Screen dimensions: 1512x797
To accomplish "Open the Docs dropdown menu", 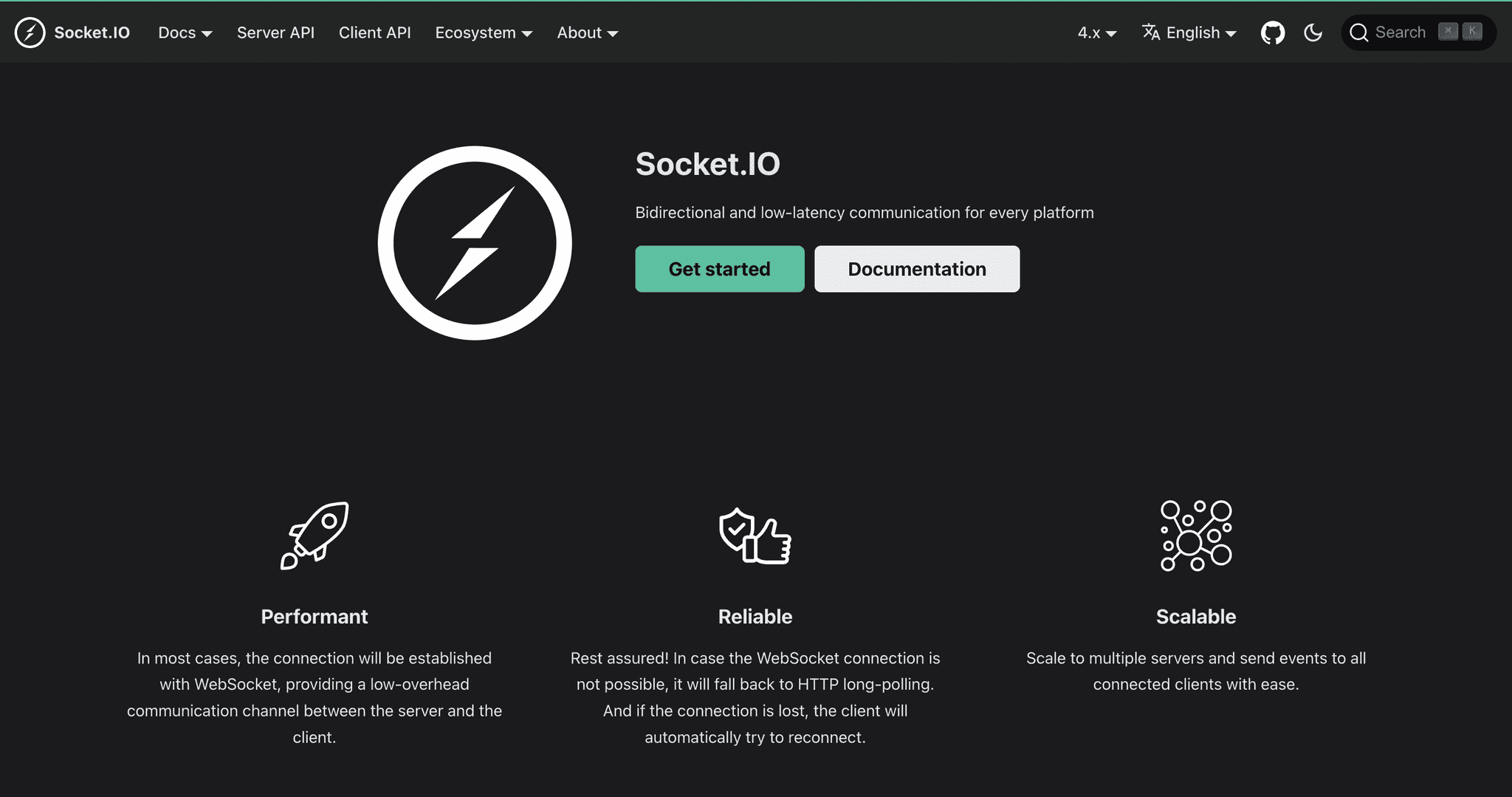I will (184, 33).
